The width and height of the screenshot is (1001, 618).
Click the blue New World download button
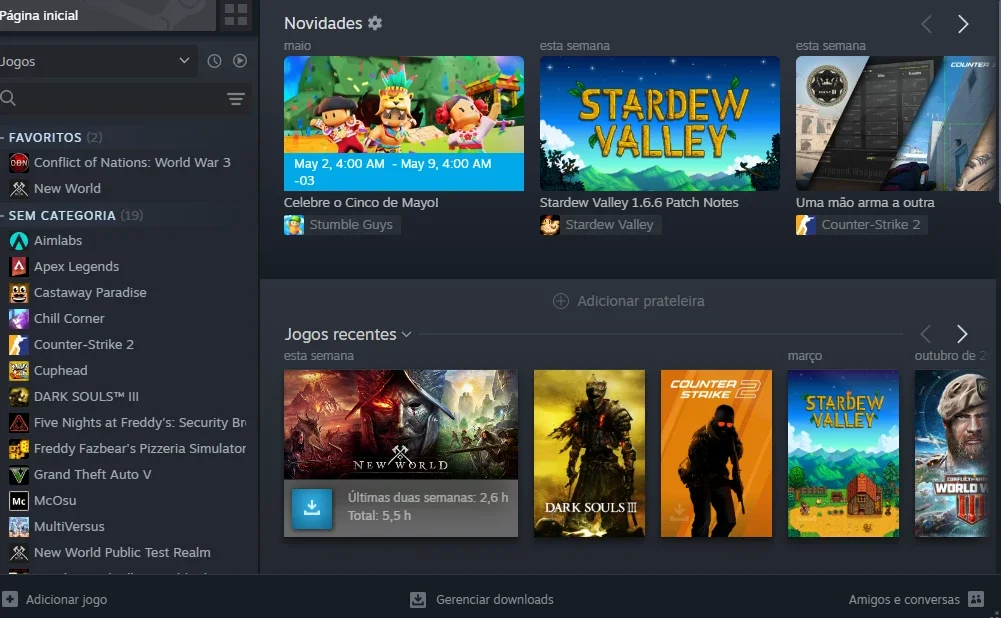point(312,509)
